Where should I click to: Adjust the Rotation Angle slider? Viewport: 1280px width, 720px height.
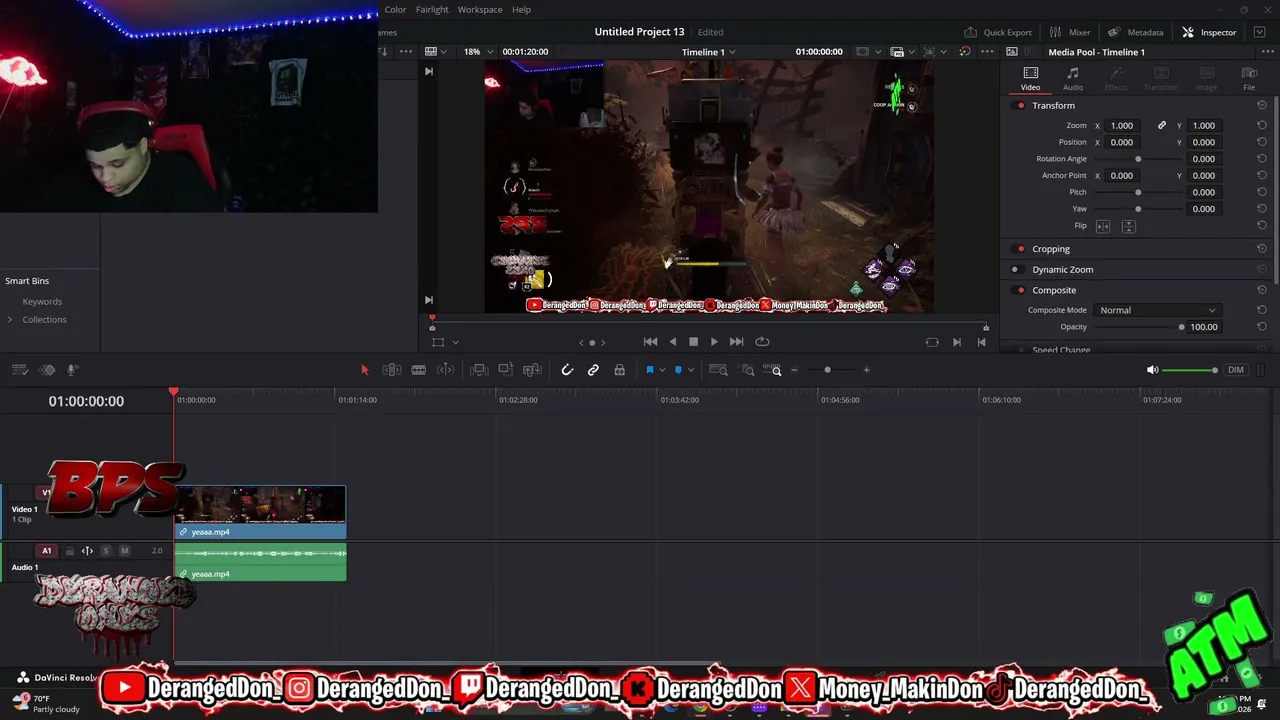pos(1138,159)
